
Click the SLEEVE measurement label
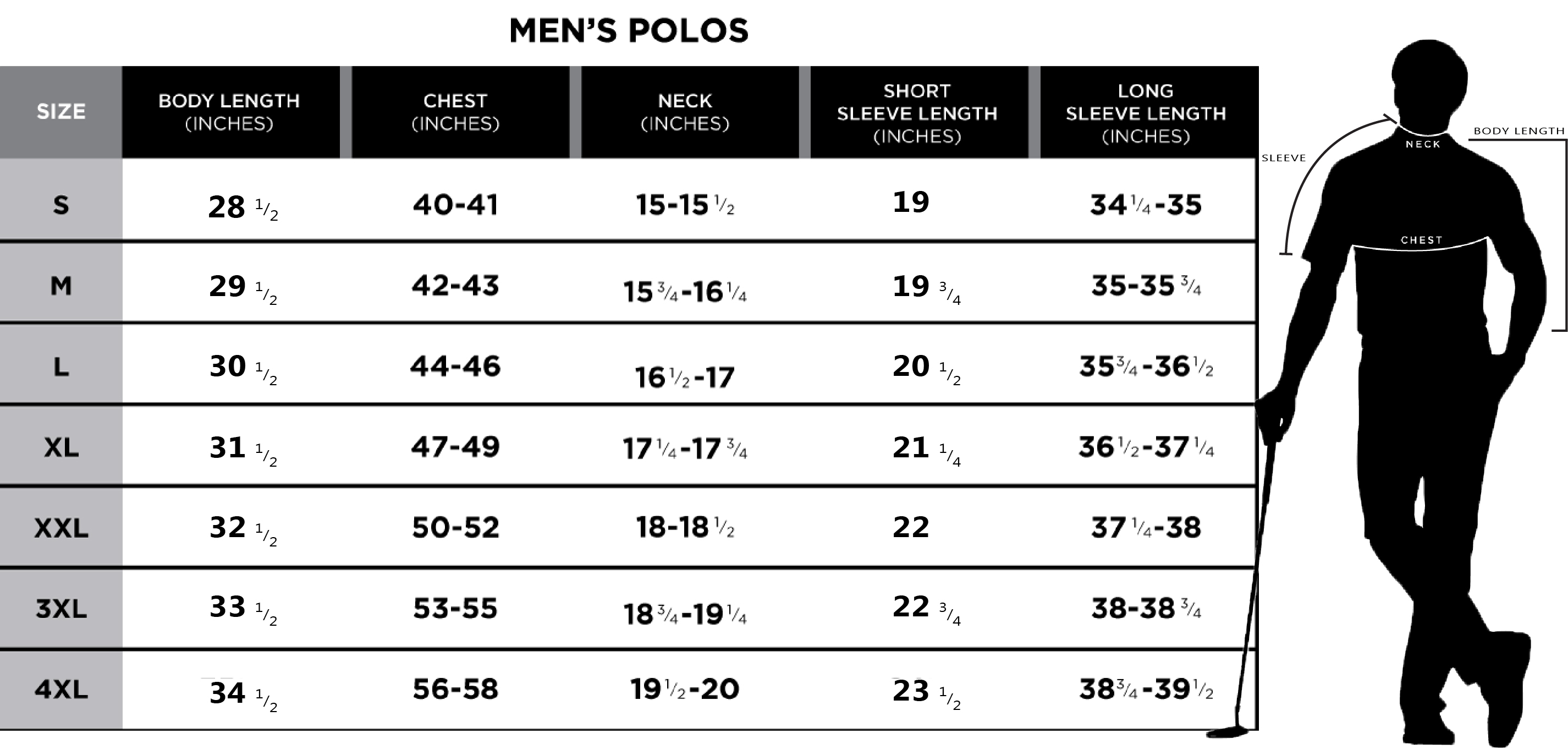coord(1284,158)
